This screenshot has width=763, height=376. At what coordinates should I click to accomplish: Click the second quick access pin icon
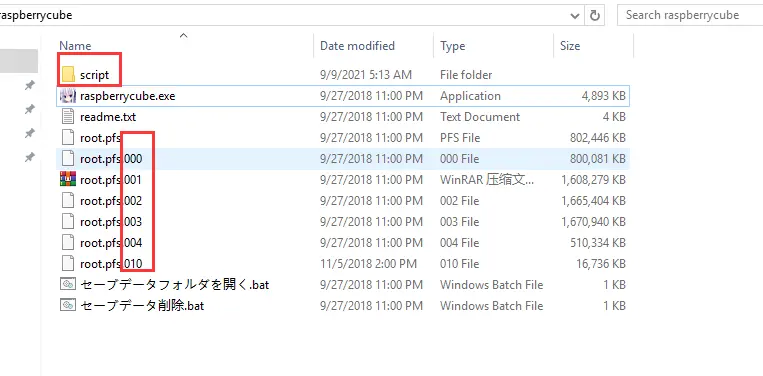coord(30,110)
